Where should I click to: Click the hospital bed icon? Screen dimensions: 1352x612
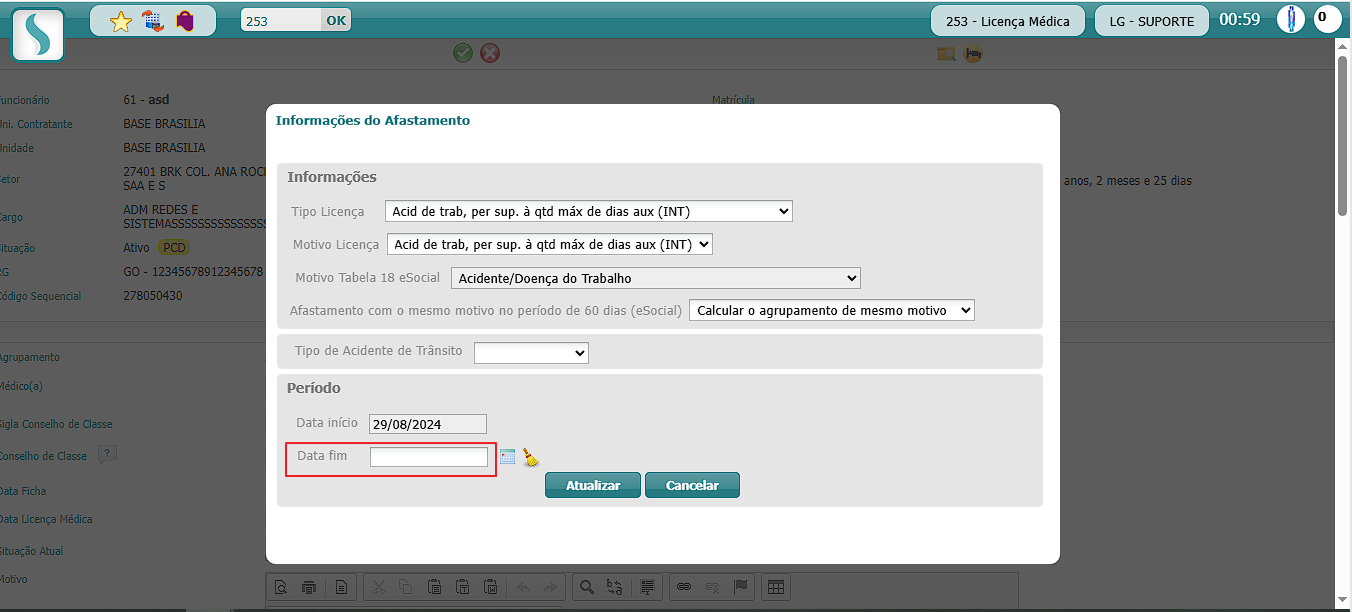pyautogui.click(x=972, y=54)
